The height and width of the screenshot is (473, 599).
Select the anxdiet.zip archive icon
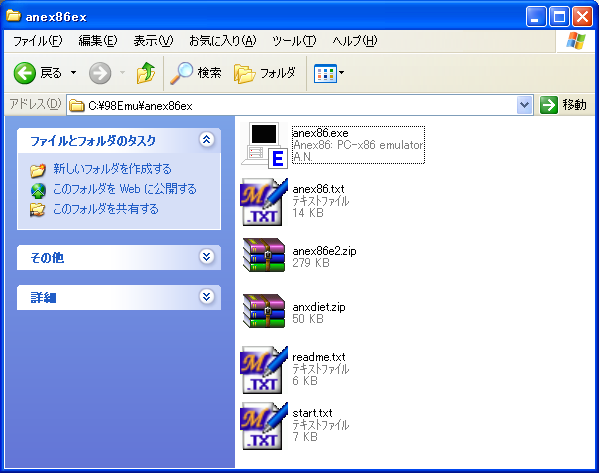pyautogui.click(x=264, y=311)
